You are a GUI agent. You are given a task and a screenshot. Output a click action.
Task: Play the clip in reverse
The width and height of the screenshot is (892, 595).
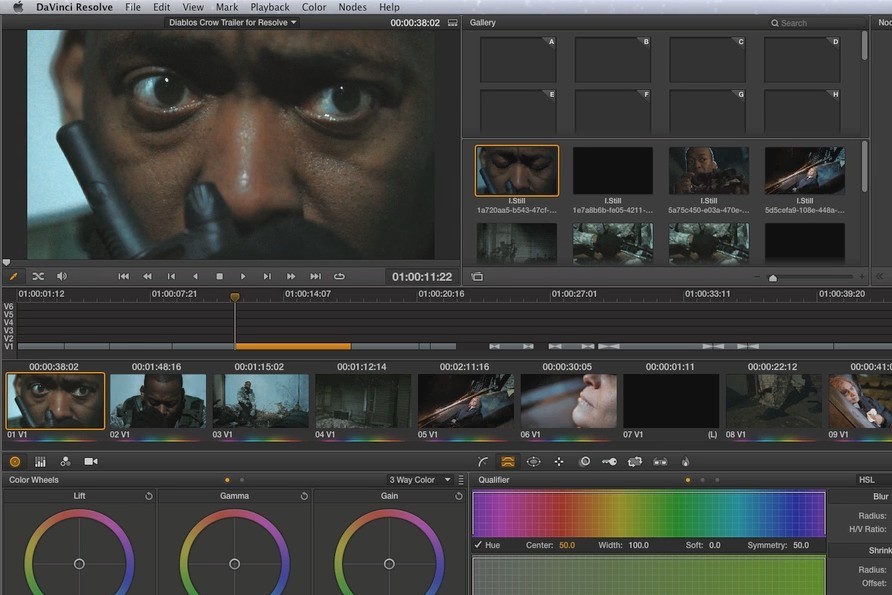point(195,276)
